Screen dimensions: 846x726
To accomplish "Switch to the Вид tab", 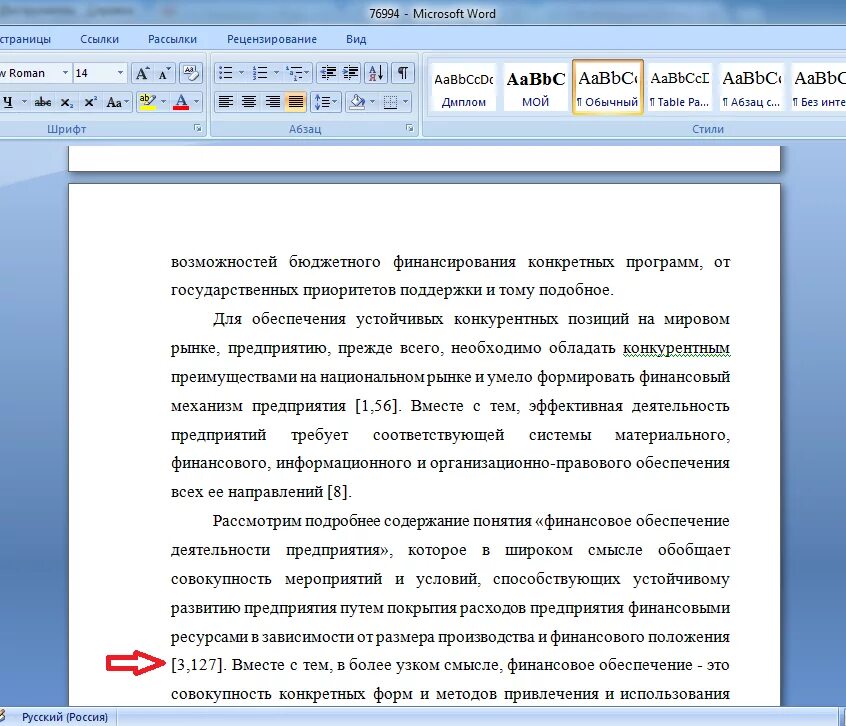I will (x=356, y=39).
